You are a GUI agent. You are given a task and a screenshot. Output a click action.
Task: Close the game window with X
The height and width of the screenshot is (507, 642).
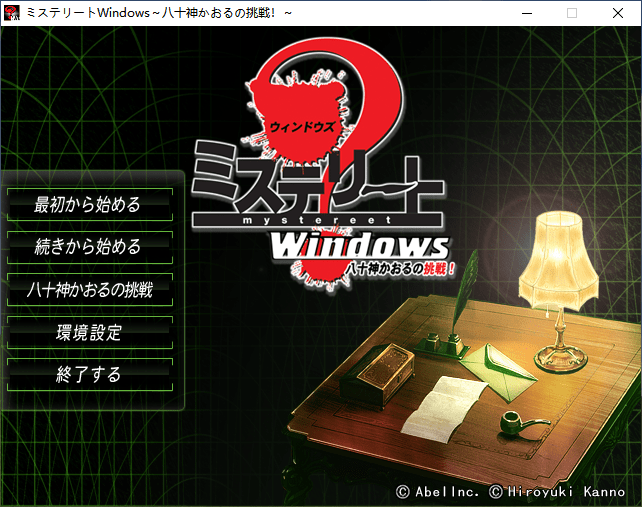tap(619, 13)
